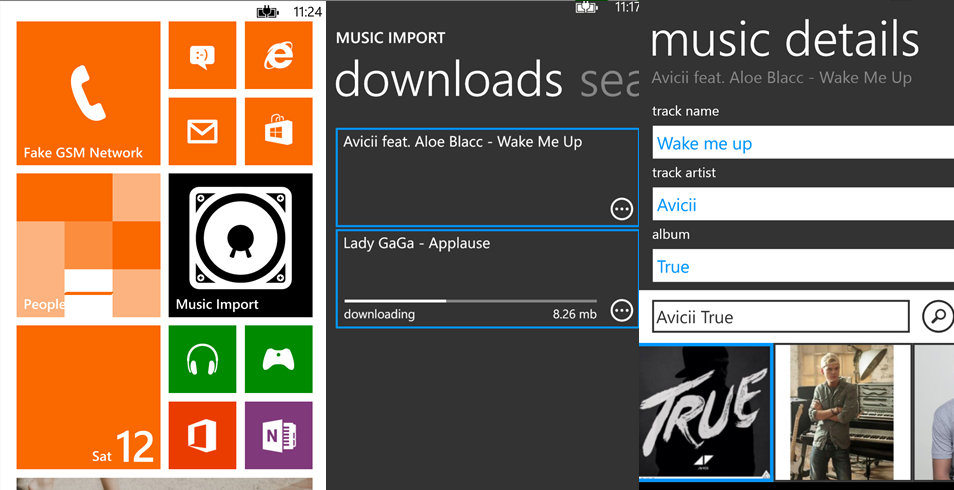Select the TRUE album cover thumbnail

tap(705, 412)
